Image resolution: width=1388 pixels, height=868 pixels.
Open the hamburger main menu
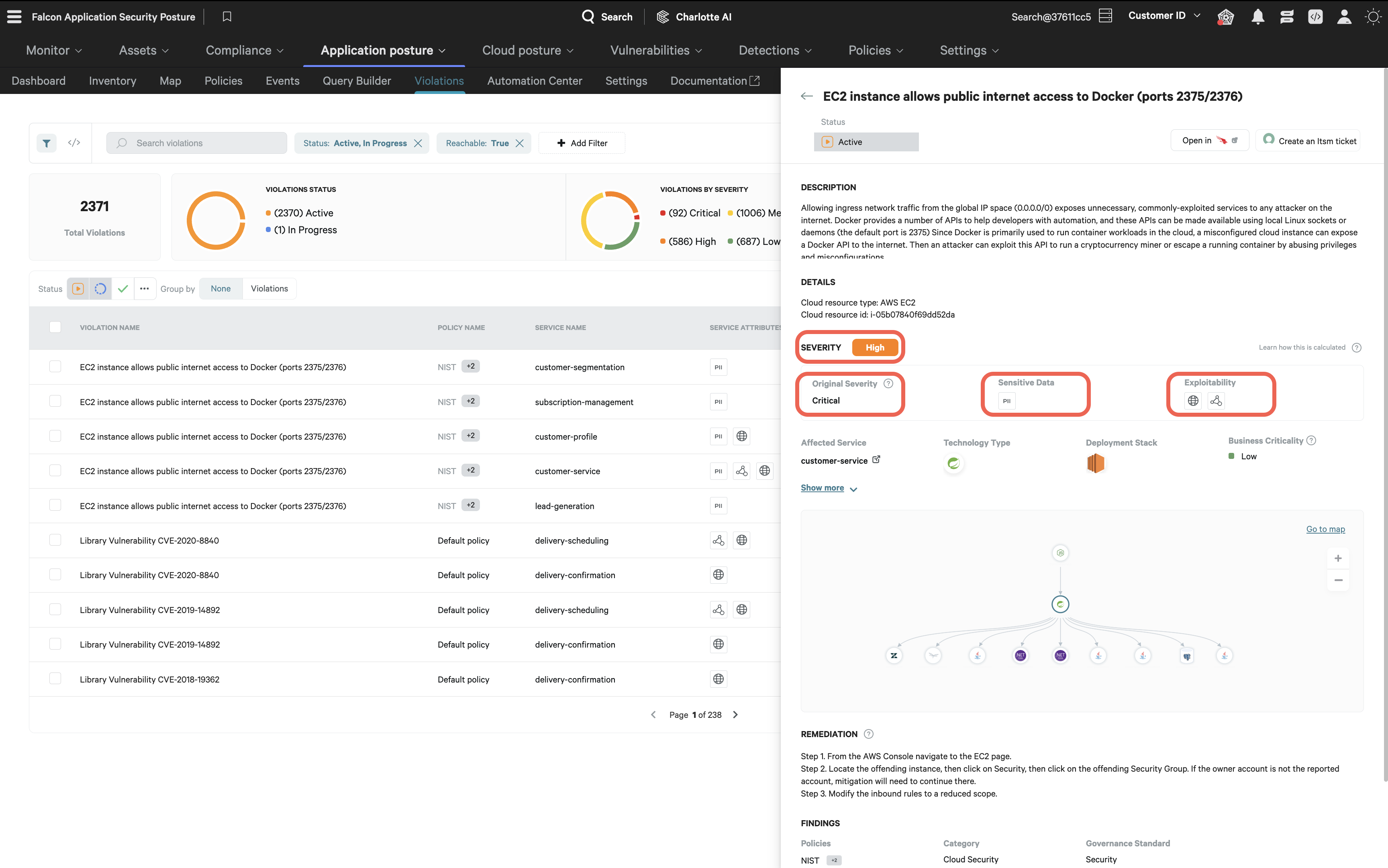click(14, 16)
